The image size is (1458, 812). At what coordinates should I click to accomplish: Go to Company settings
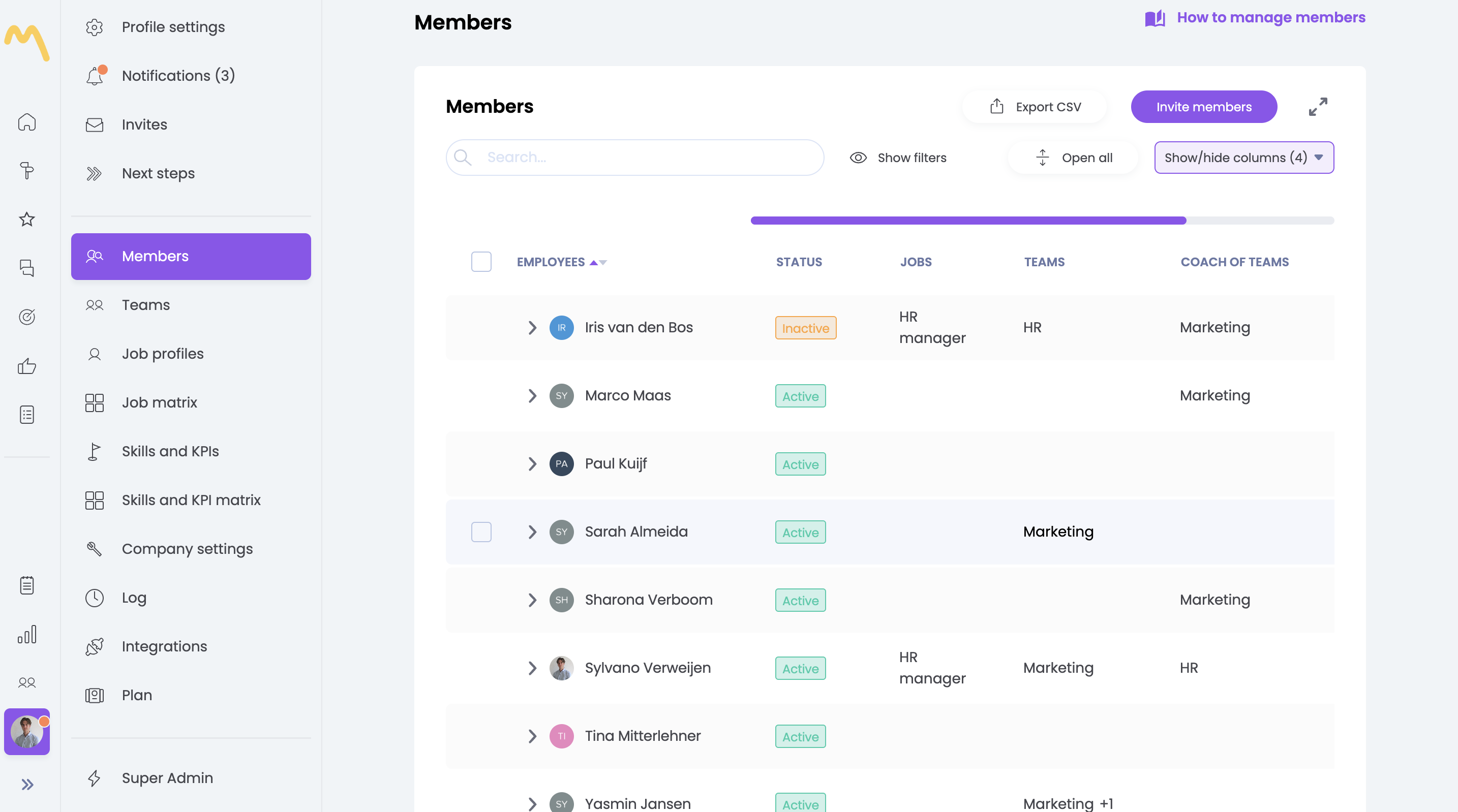pyautogui.click(x=187, y=549)
